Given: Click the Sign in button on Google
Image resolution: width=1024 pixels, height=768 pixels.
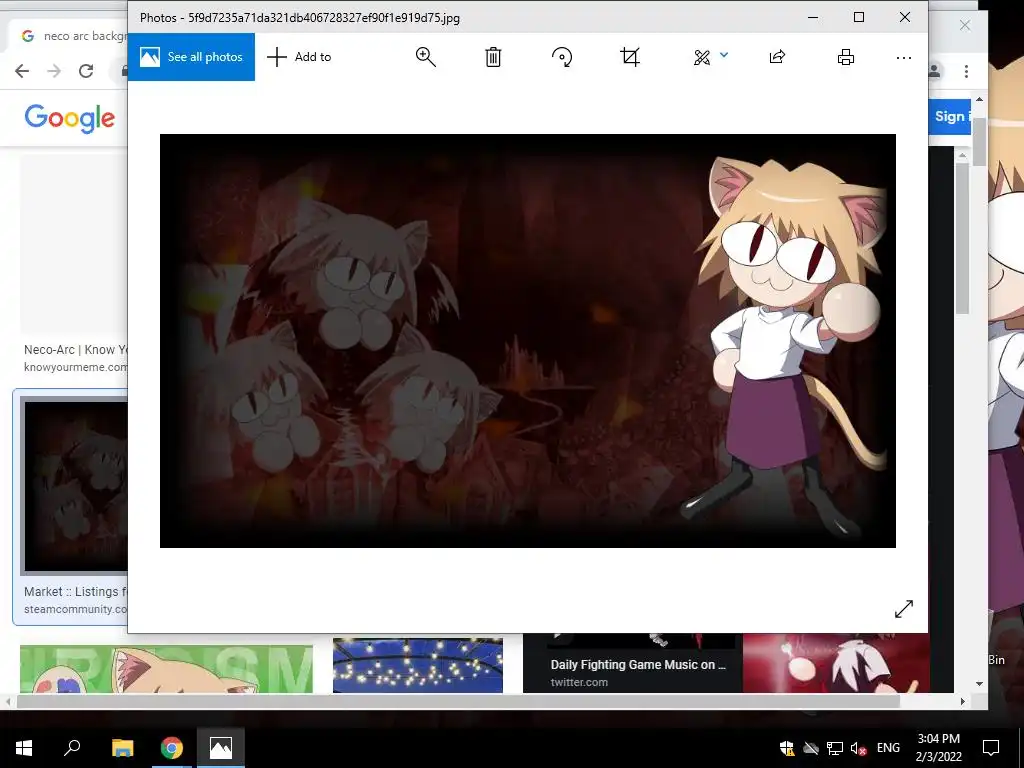Looking at the screenshot, I should click(950, 117).
